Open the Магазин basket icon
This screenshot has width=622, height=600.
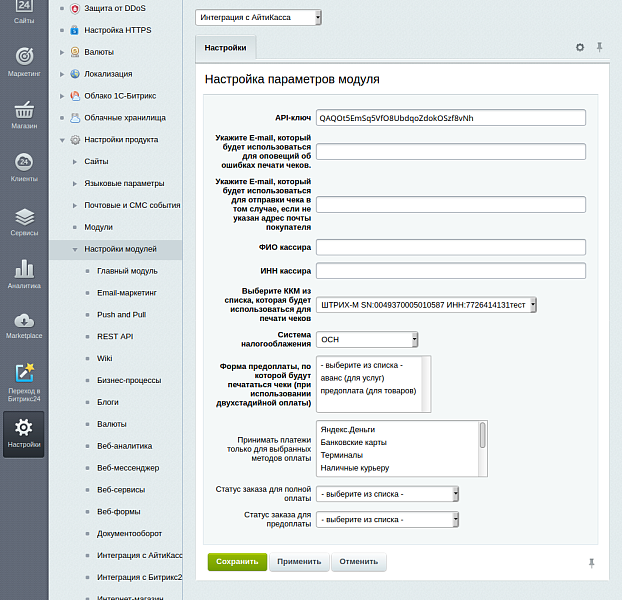click(x=24, y=111)
